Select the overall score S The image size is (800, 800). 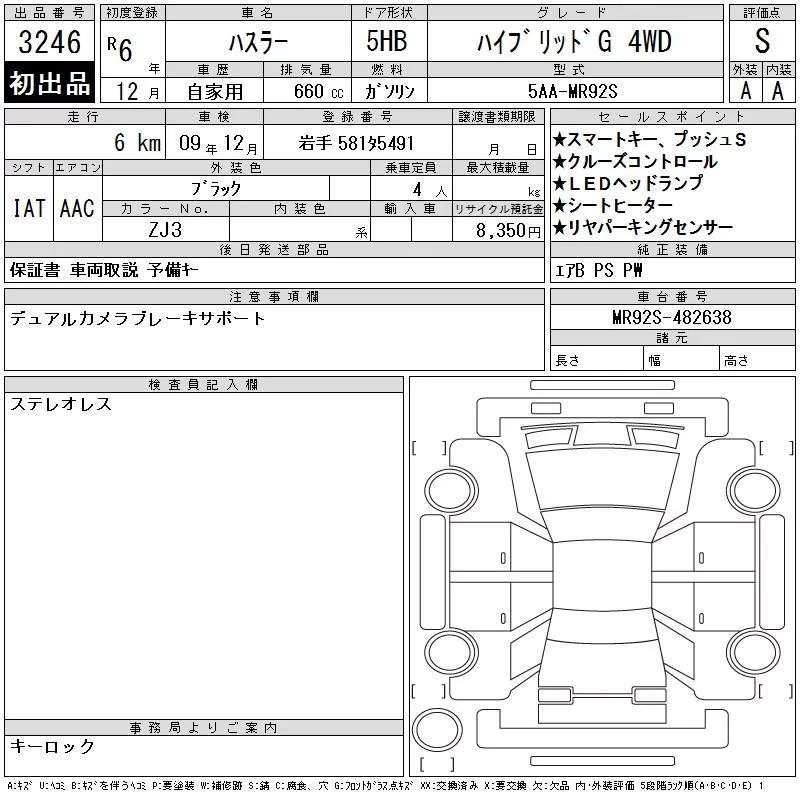(x=762, y=41)
